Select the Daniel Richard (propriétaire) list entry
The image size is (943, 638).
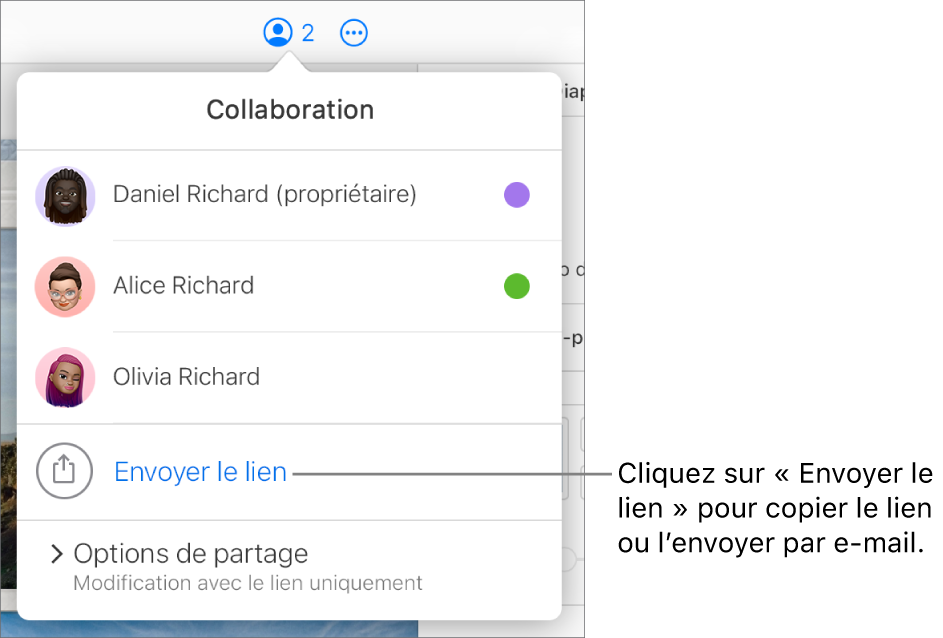coord(265,194)
